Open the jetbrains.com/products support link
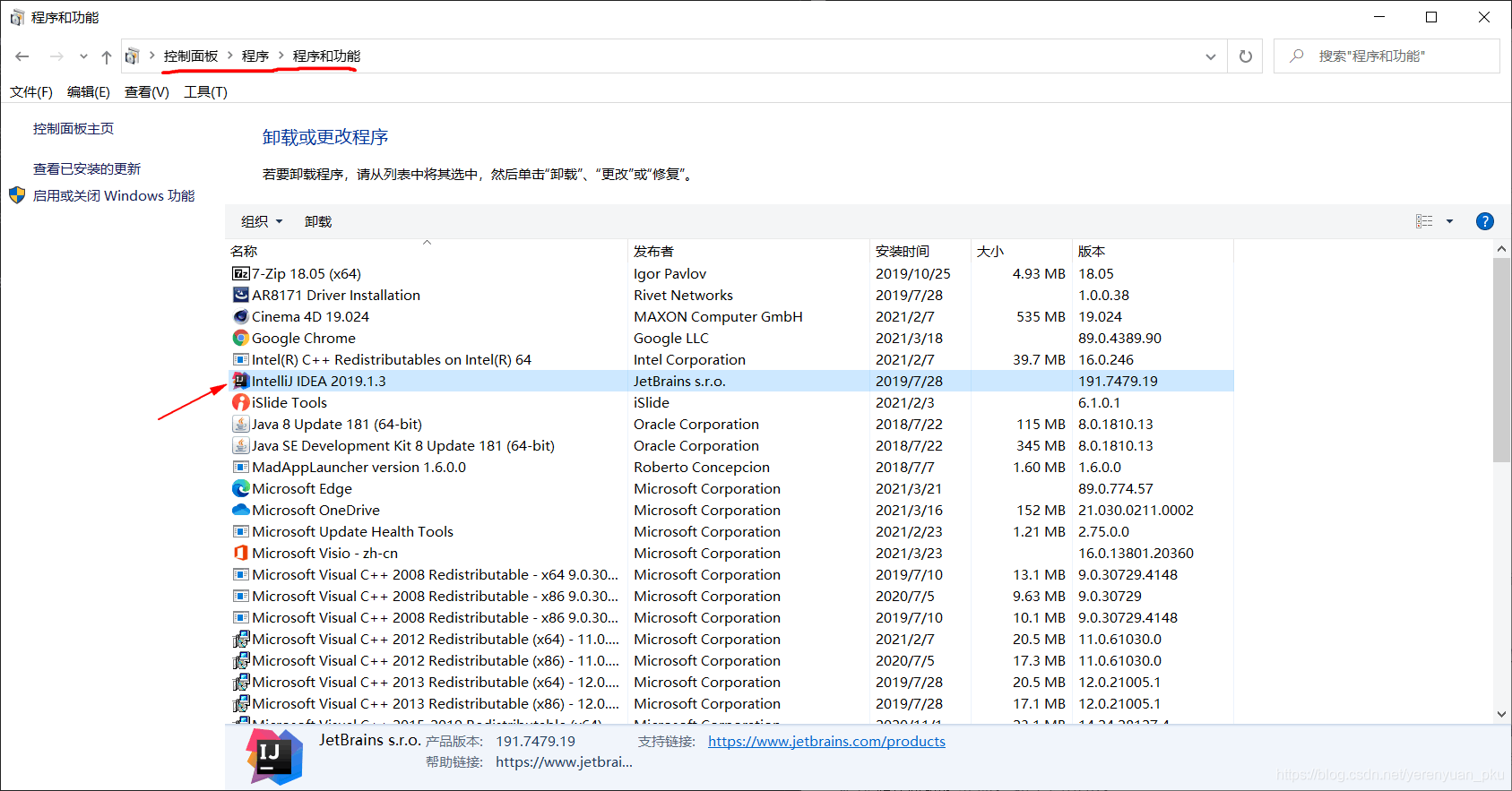This screenshot has height=791, width=1512. point(826,742)
